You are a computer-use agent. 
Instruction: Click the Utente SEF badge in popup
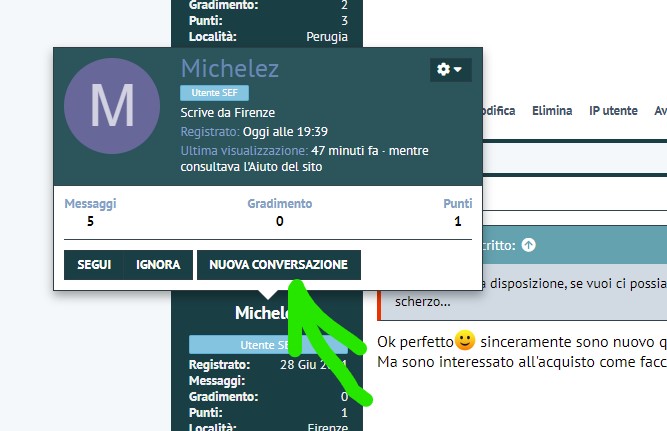[214, 93]
